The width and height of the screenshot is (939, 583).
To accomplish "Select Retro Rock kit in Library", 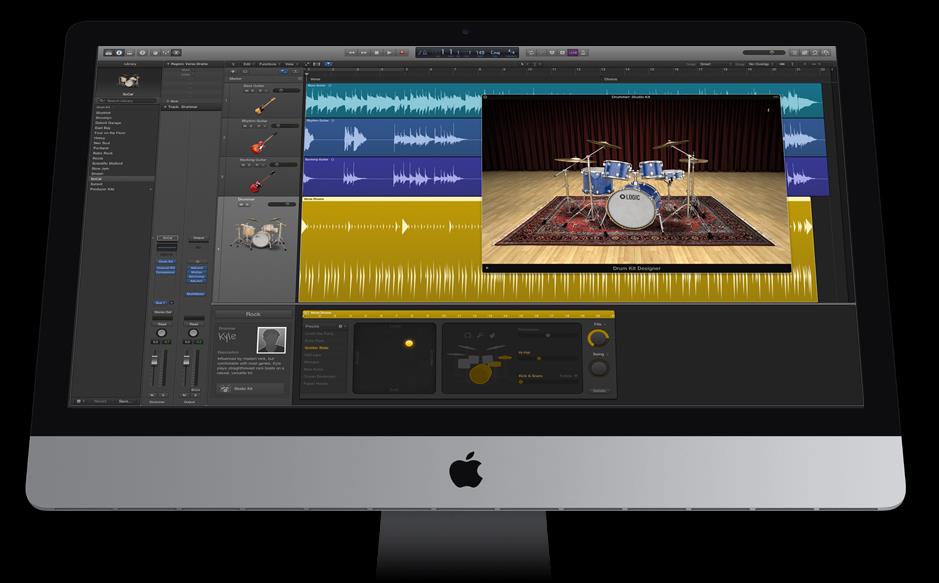I will [103, 153].
